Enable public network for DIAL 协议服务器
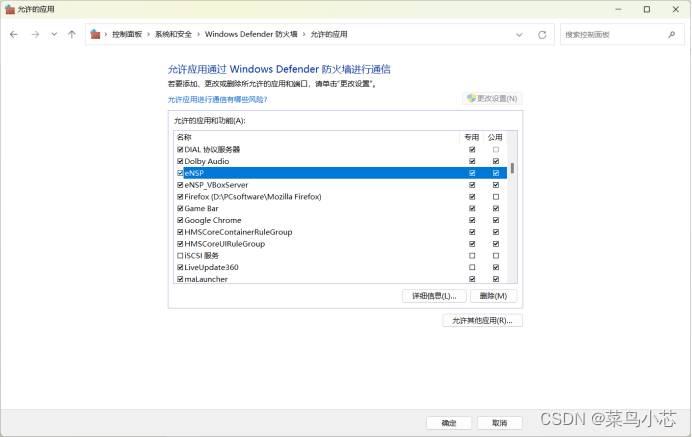Image resolution: width=692 pixels, height=437 pixels. tap(496, 150)
